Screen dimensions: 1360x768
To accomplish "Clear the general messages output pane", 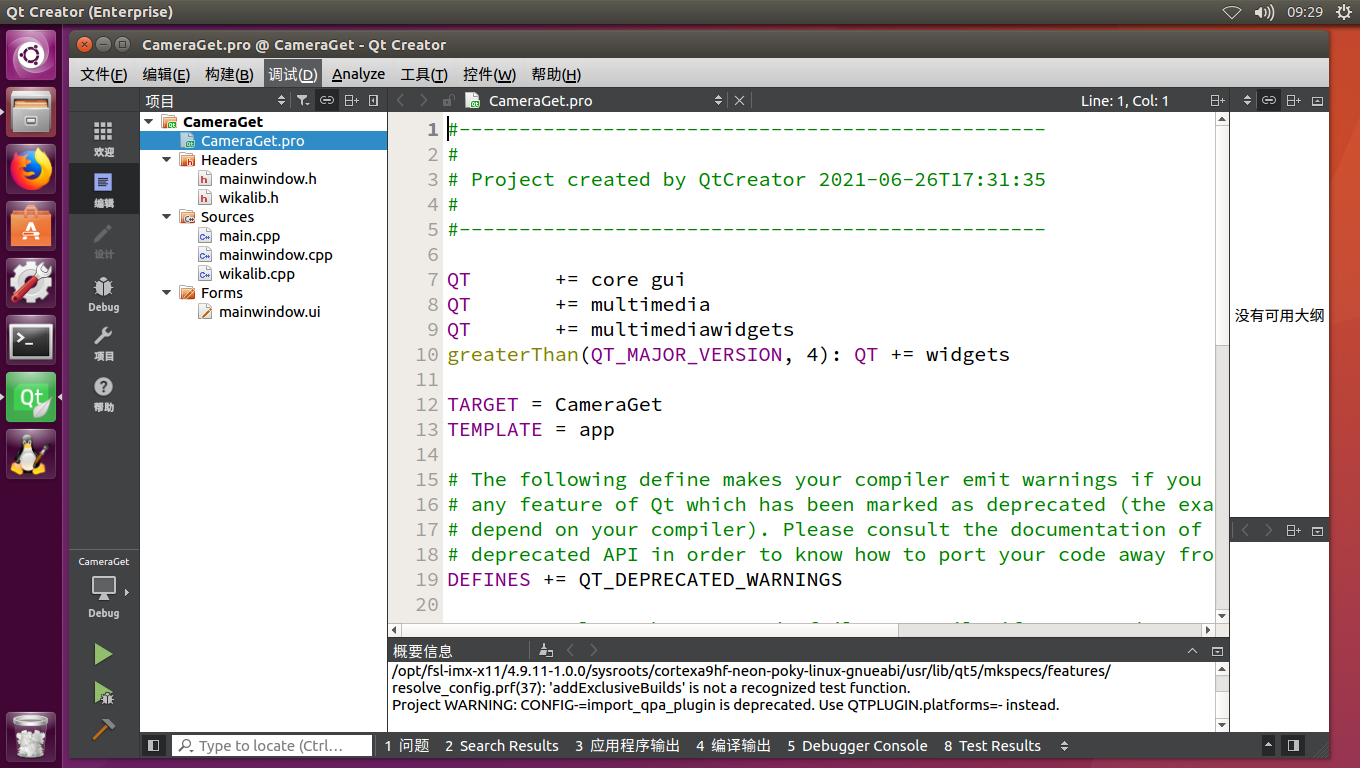I will coord(545,650).
